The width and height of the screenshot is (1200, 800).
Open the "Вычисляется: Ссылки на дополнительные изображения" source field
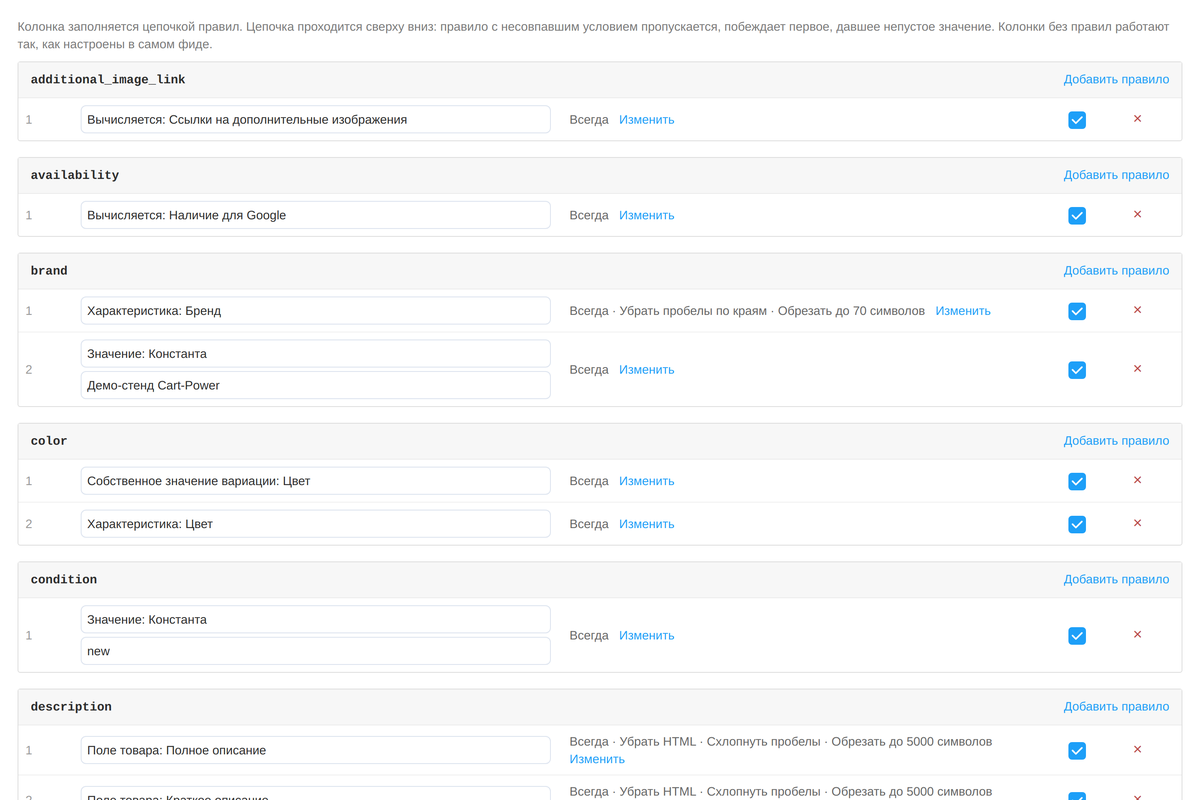[316, 120]
